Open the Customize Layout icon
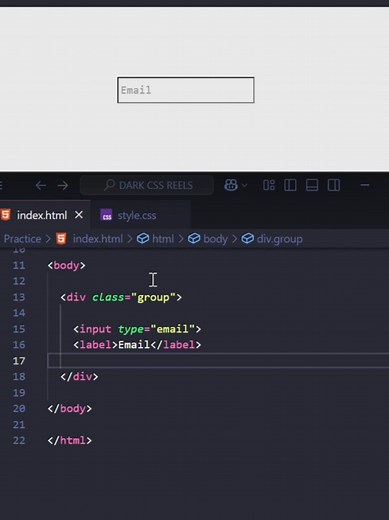This screenshot has width=389, height=520. pos(269,185)
